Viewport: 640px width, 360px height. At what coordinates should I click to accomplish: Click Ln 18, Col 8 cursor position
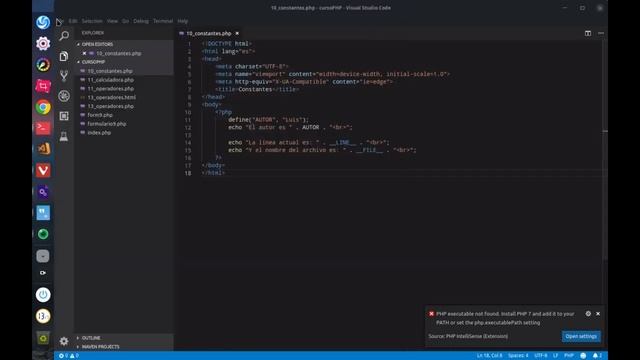[x=490, y=356]
